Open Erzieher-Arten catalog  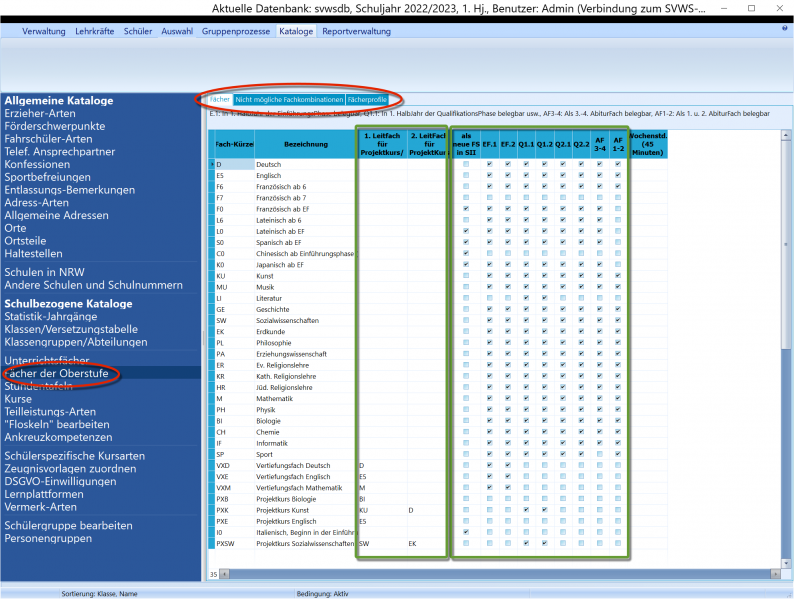pyautogui.click(x=40, y=113)
